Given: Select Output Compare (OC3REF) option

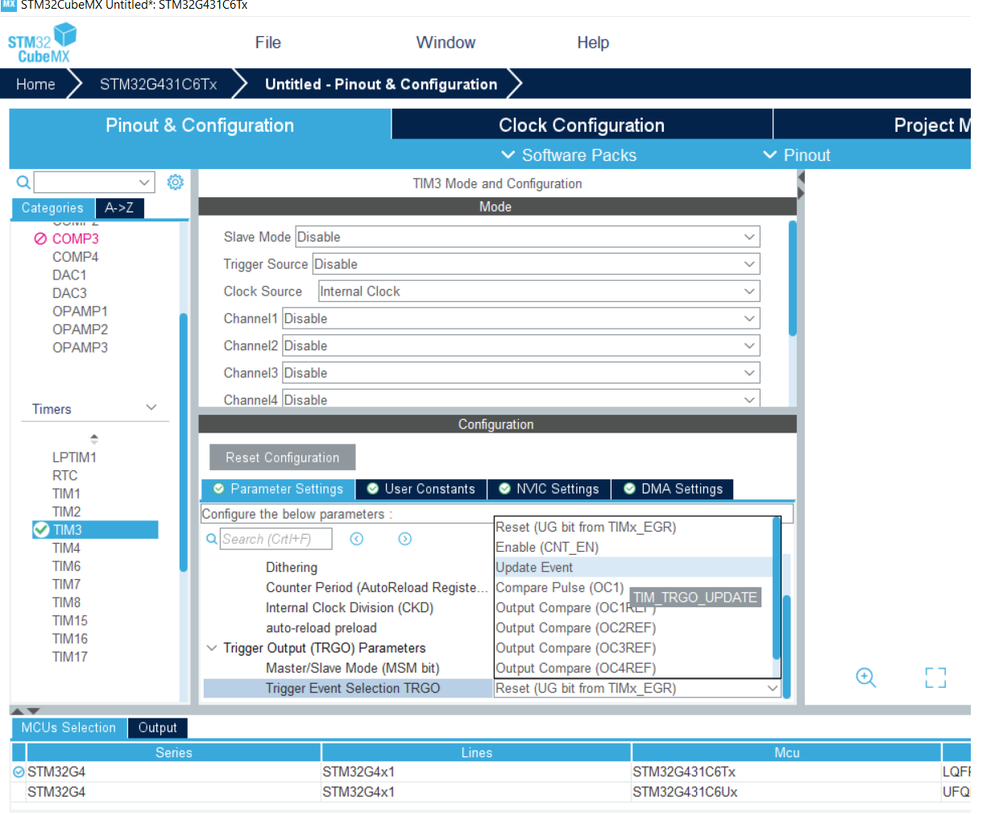Looking at the screenshot, I should pyautogui.click(x=633, y=648).
